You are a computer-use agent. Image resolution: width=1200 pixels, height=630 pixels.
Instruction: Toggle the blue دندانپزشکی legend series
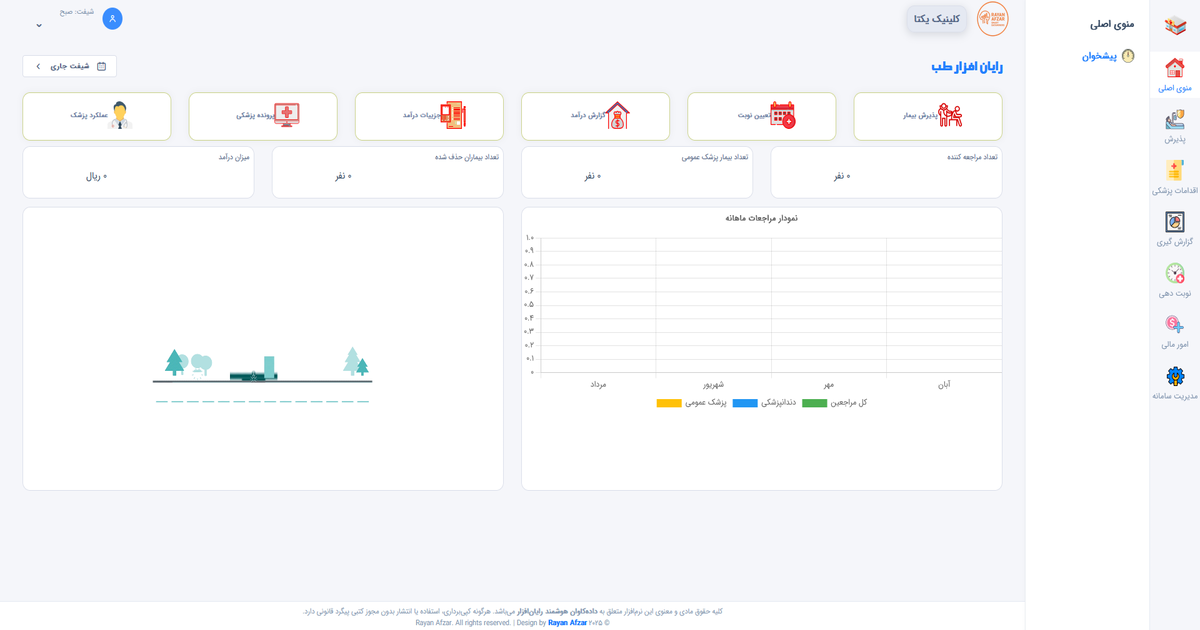coord(745,403)
